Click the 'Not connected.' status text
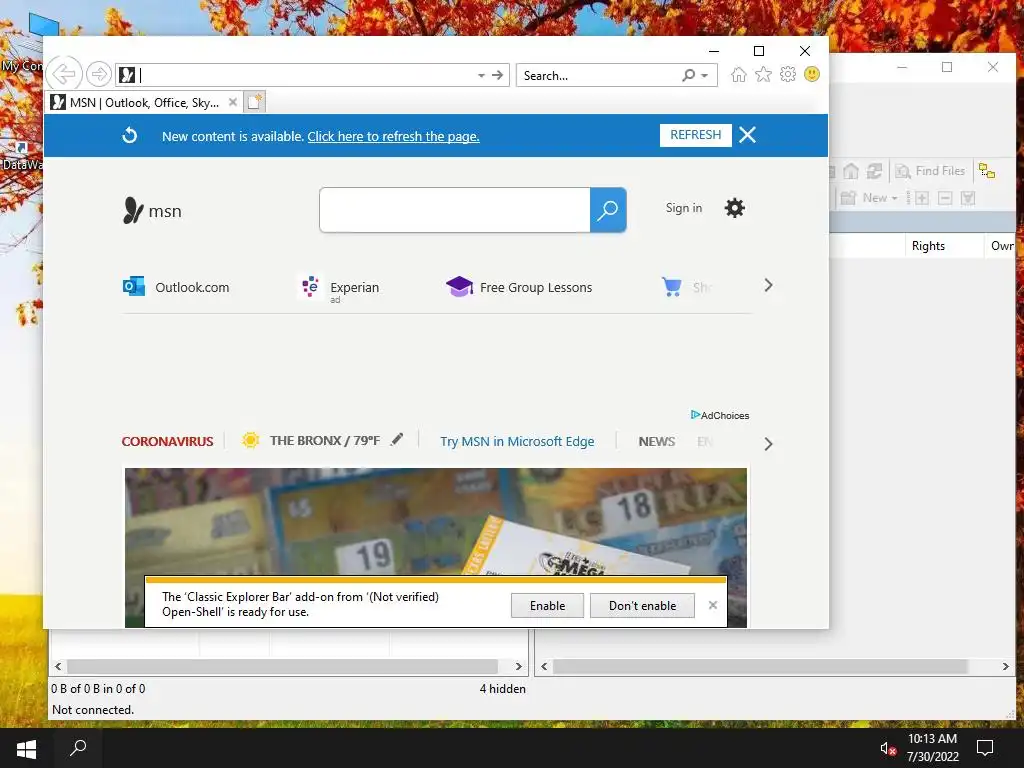This screenshot has width=1024, height=768. [93, 709]
